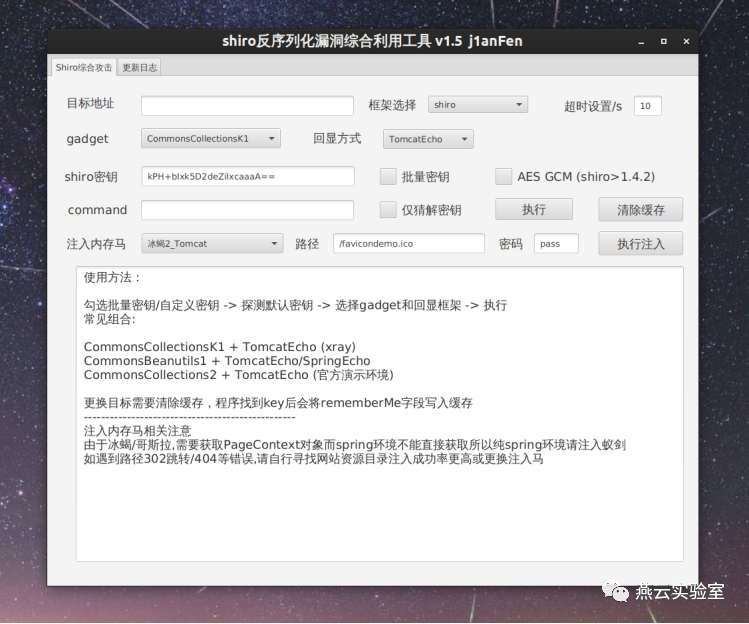Expand the 注入内存马 冰蝎2_Tomcat dropdown

tap(212, 244)
